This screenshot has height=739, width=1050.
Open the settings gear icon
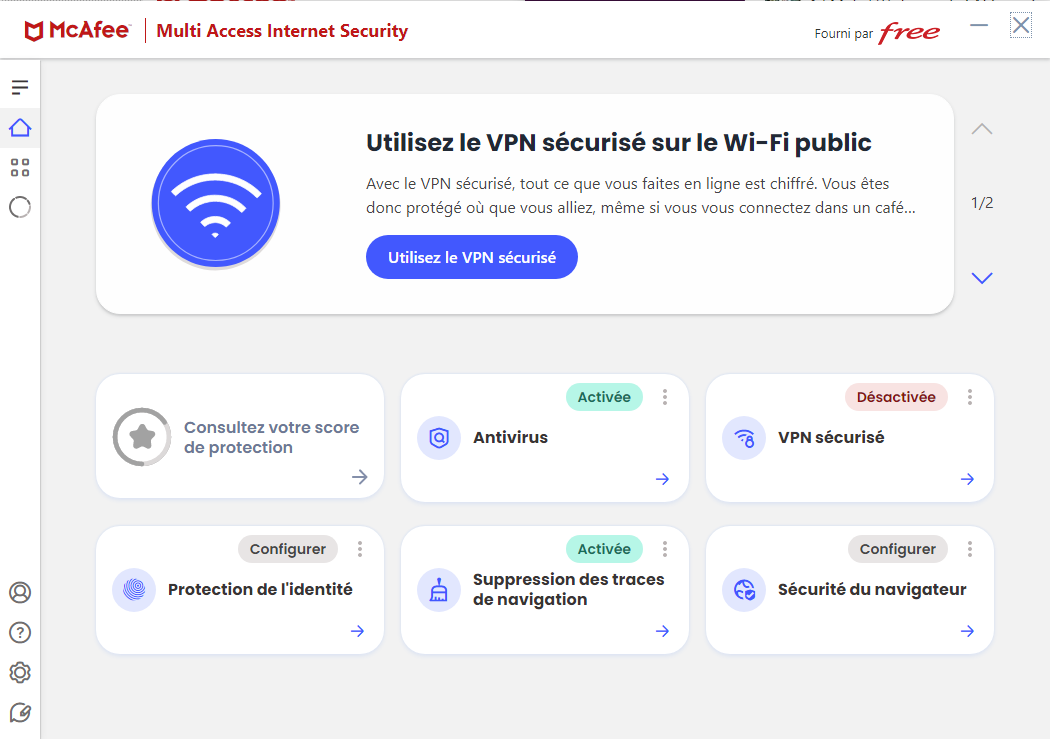pyautogui.click(x=20, y=672)
